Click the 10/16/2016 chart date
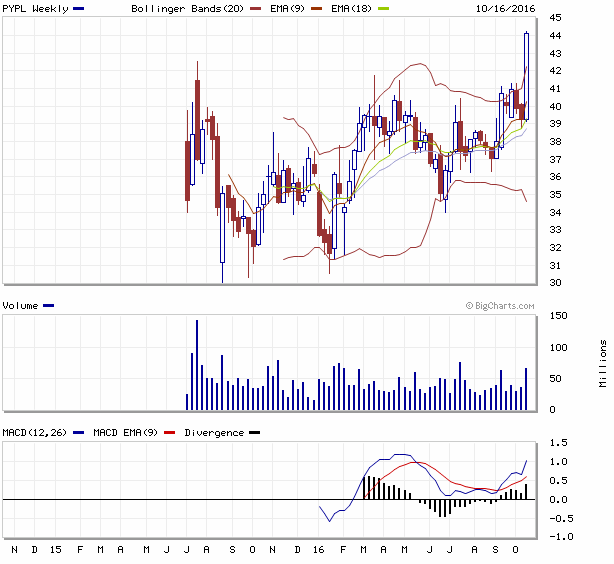 [505, 9]
